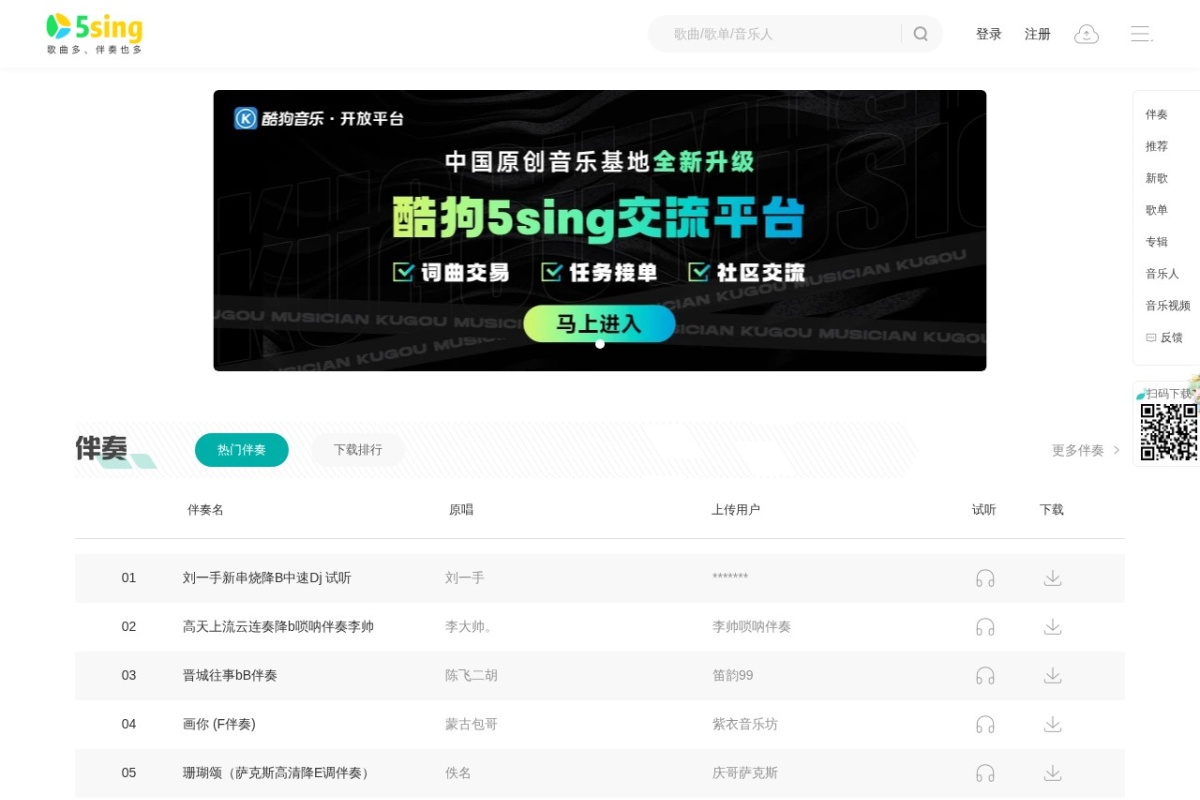Screen dimensions: 1200x800
Task: Open 歌单 in the right sidebar menu
Action: pos(1156,210)
